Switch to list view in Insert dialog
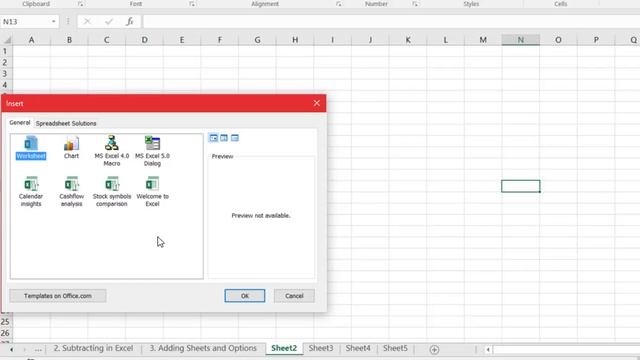This screenshot has width=640, height=360. tap(224, 138)
